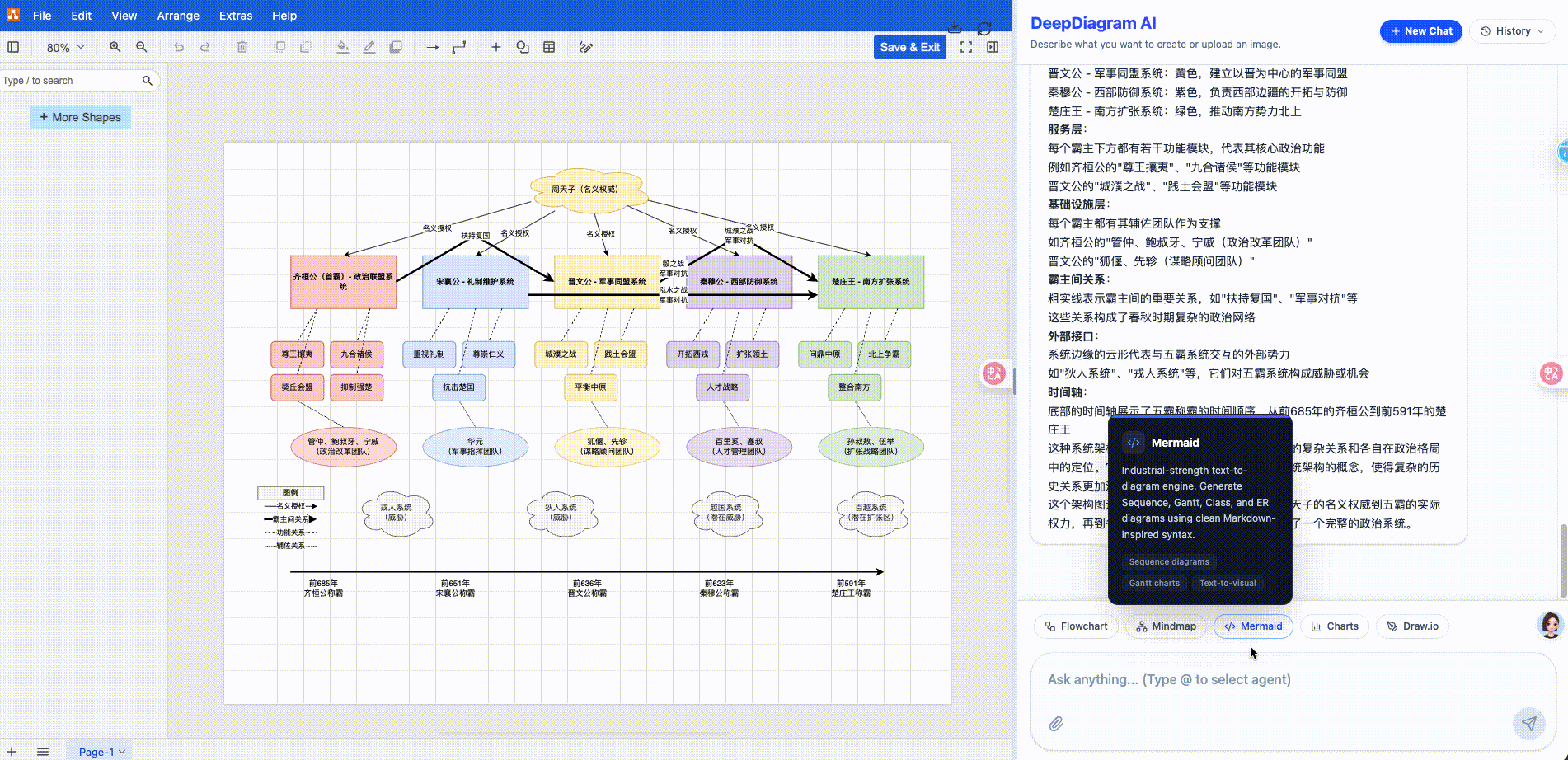1568x760 pixels.
Task: Click the Shadow icon in the toolbar
Action: pyautogui.click(x=395, y=47)
